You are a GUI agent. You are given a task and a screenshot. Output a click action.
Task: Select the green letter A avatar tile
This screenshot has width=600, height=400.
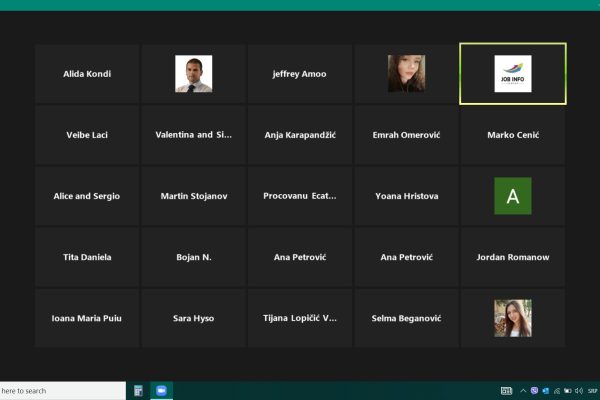point(513,196)
